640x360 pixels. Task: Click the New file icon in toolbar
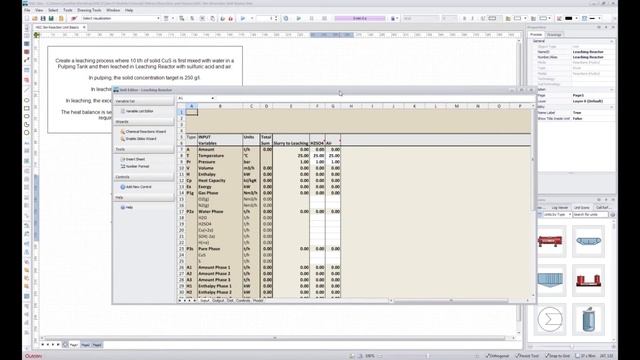coord(27,18)
